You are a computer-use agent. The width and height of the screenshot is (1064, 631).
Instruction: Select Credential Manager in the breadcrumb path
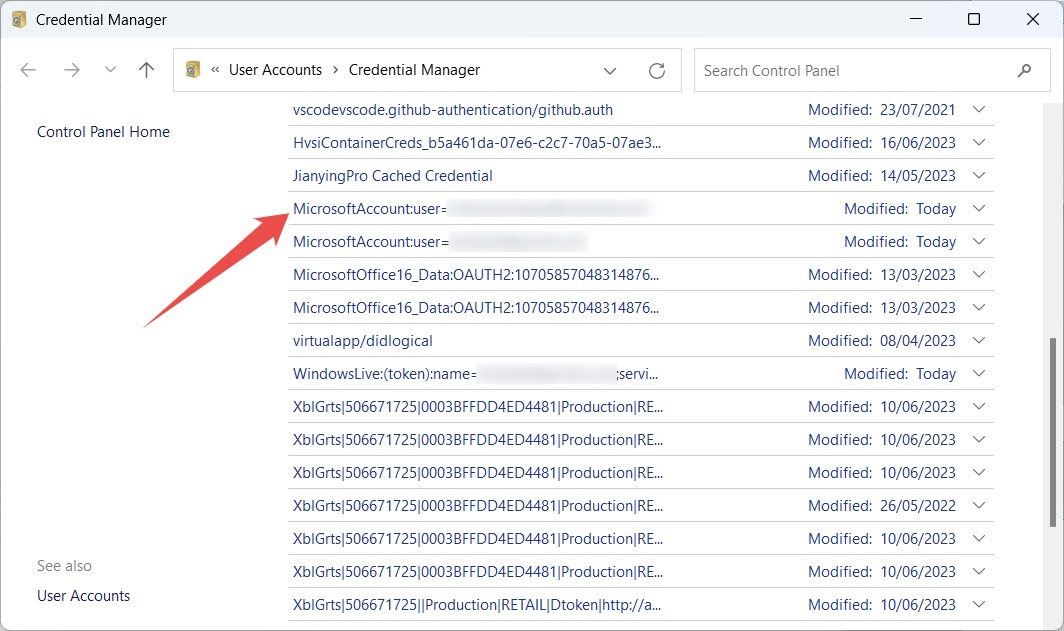click(x=414, y=70)
